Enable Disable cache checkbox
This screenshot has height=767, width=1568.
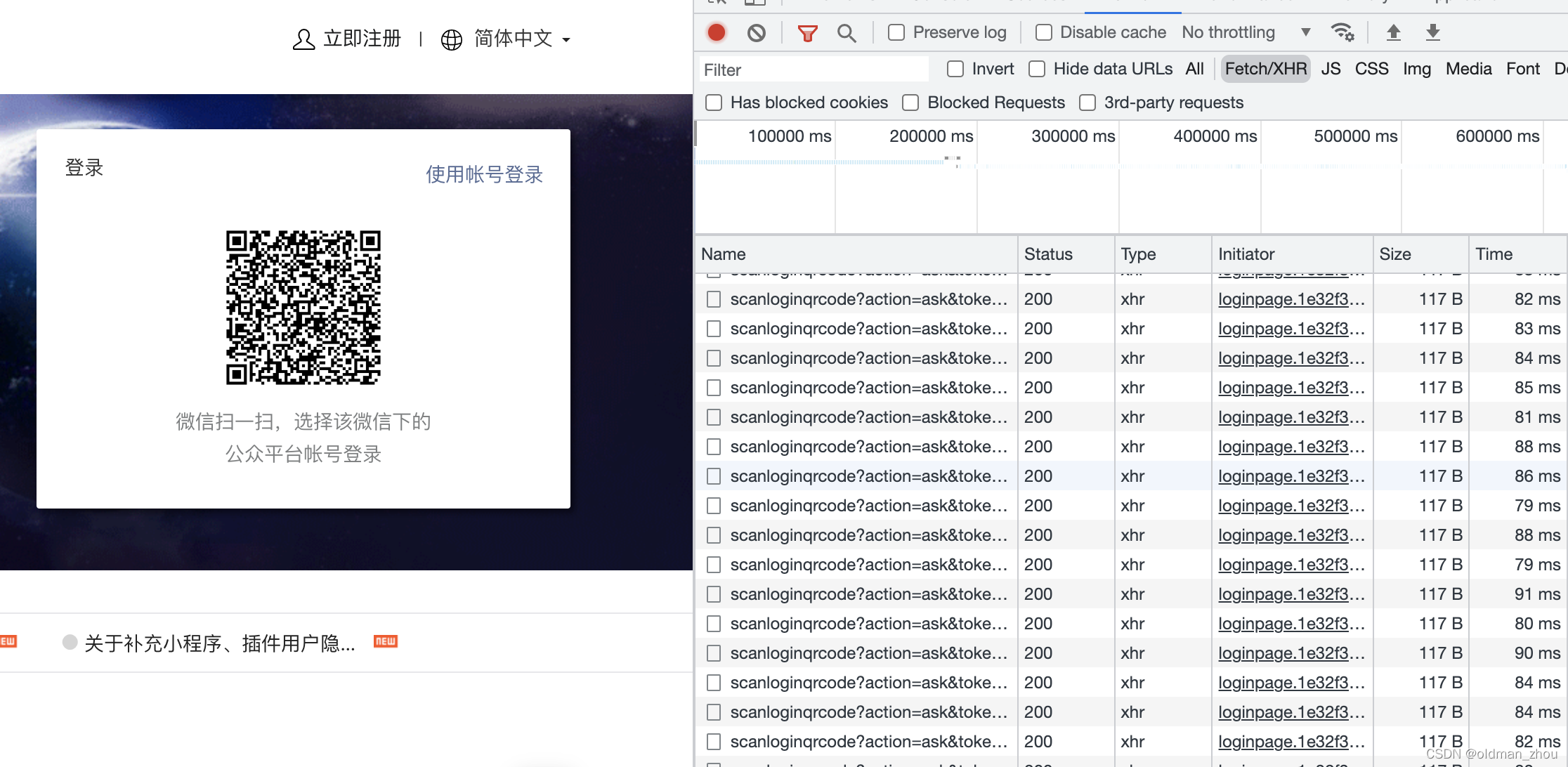point(1044,32)
